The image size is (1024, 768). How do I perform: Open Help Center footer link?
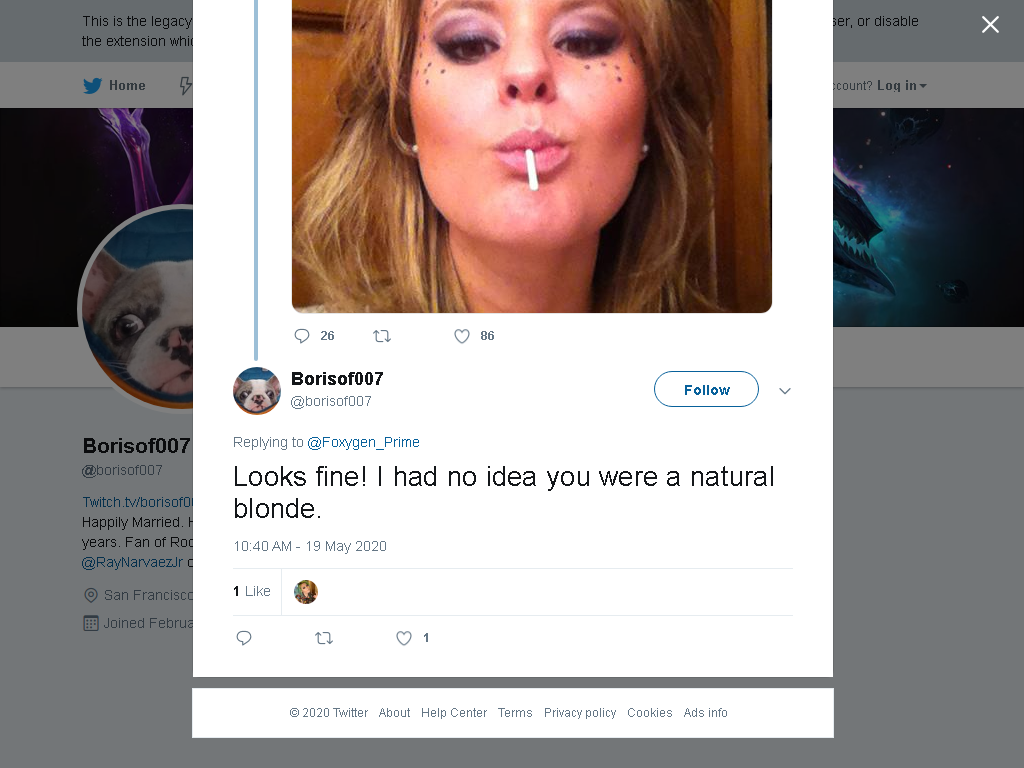coord(454,712)
